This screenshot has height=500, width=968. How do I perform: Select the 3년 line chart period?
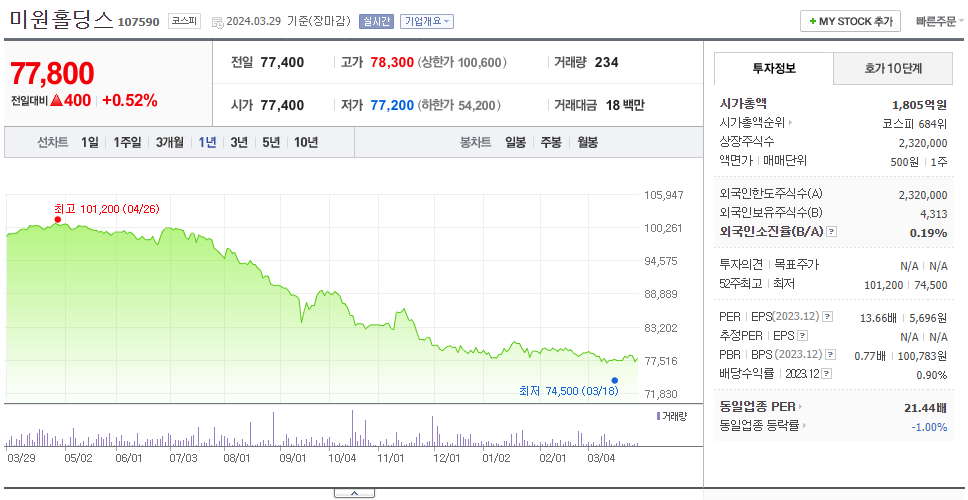[x=239, y=143]
